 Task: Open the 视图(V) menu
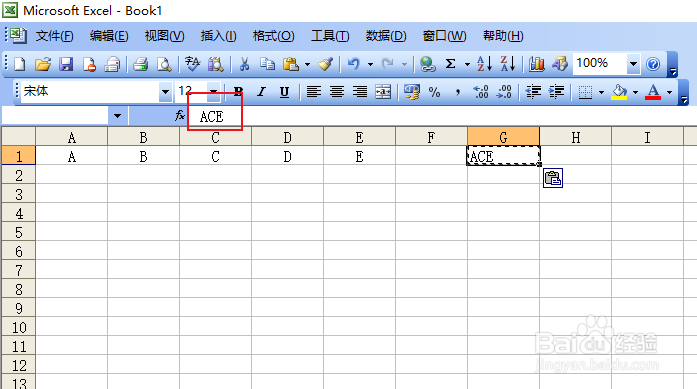click(164, 36)
